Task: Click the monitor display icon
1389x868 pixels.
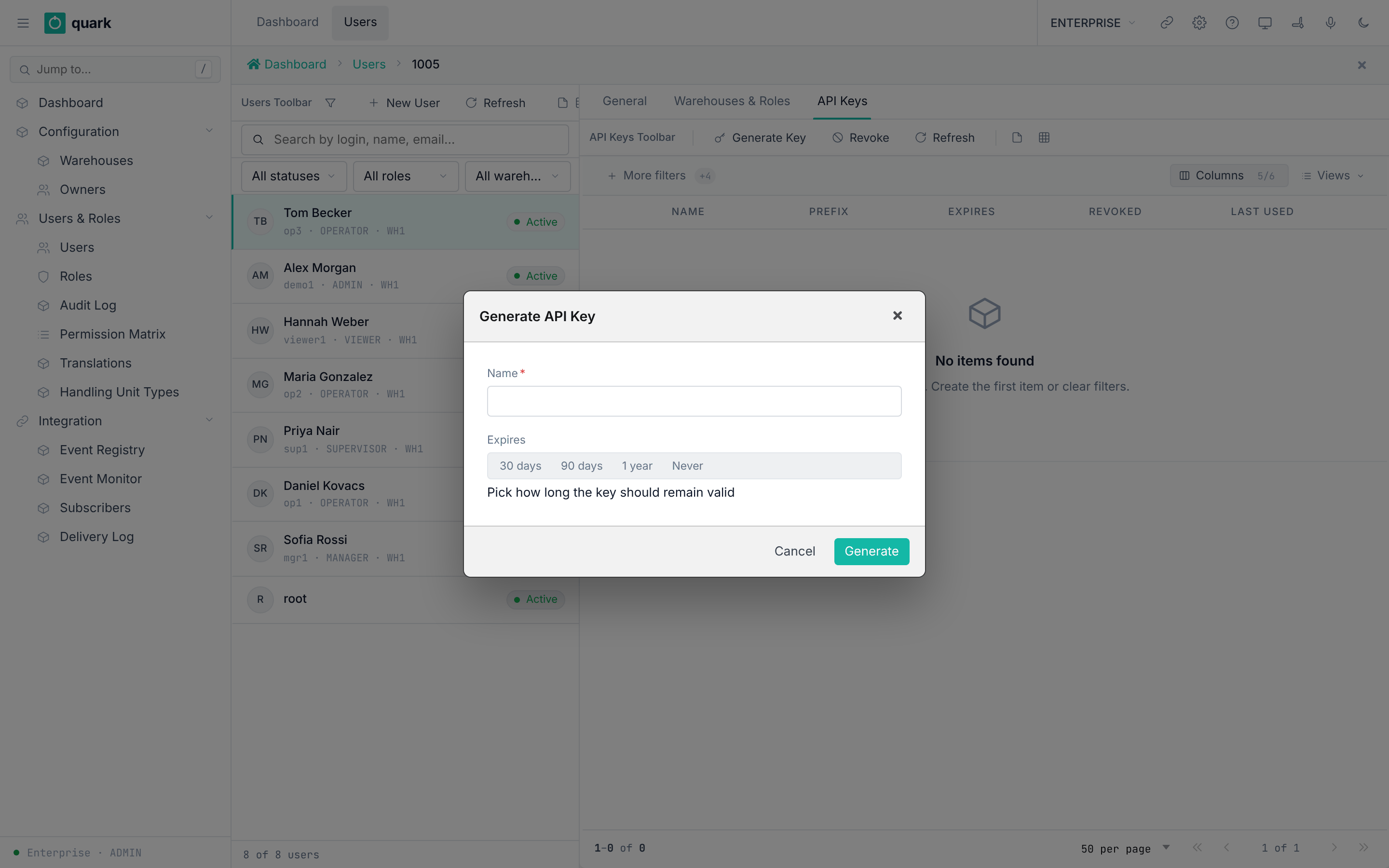Action: (1265, 23)
